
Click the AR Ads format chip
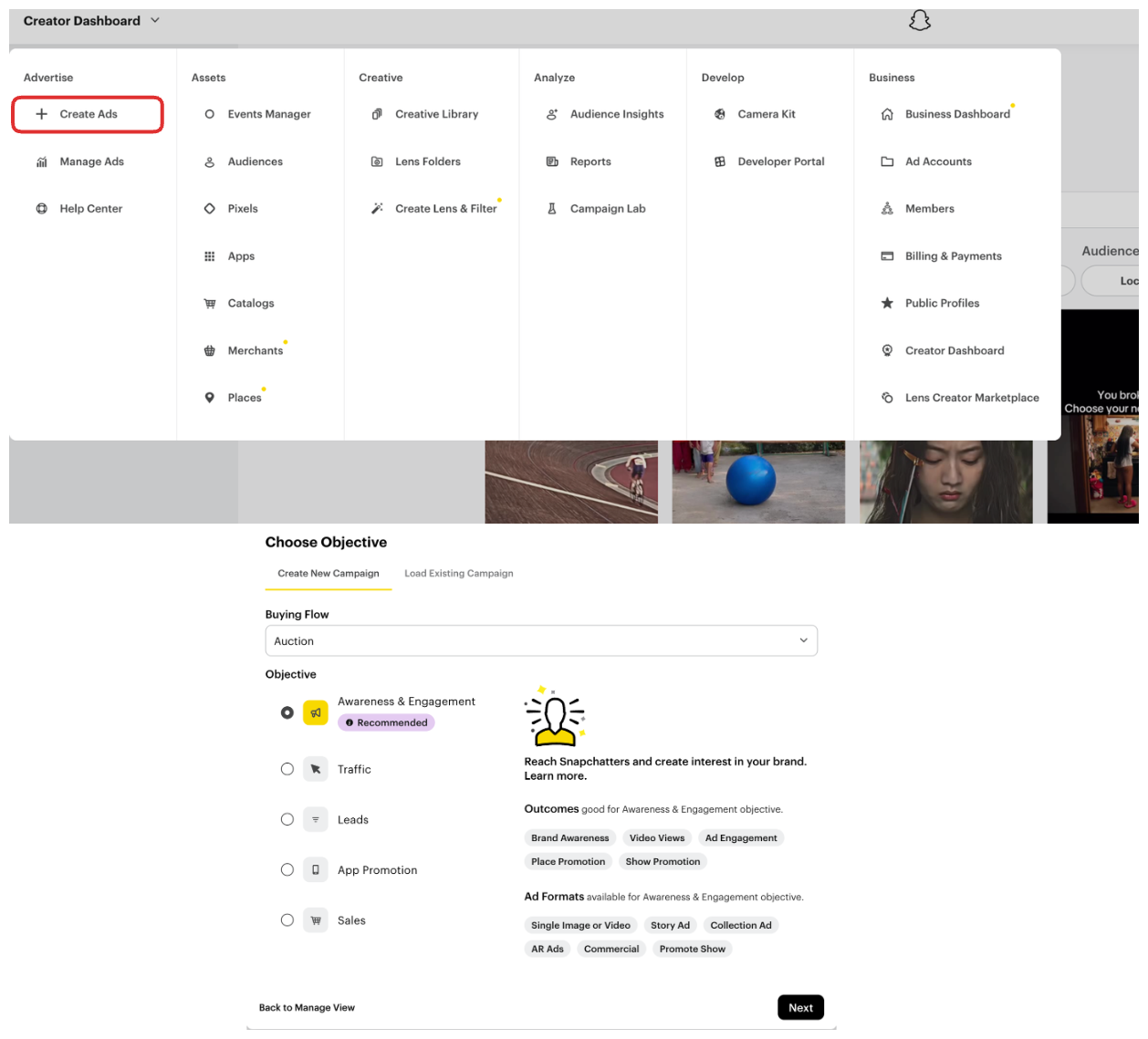pos(548,949)
